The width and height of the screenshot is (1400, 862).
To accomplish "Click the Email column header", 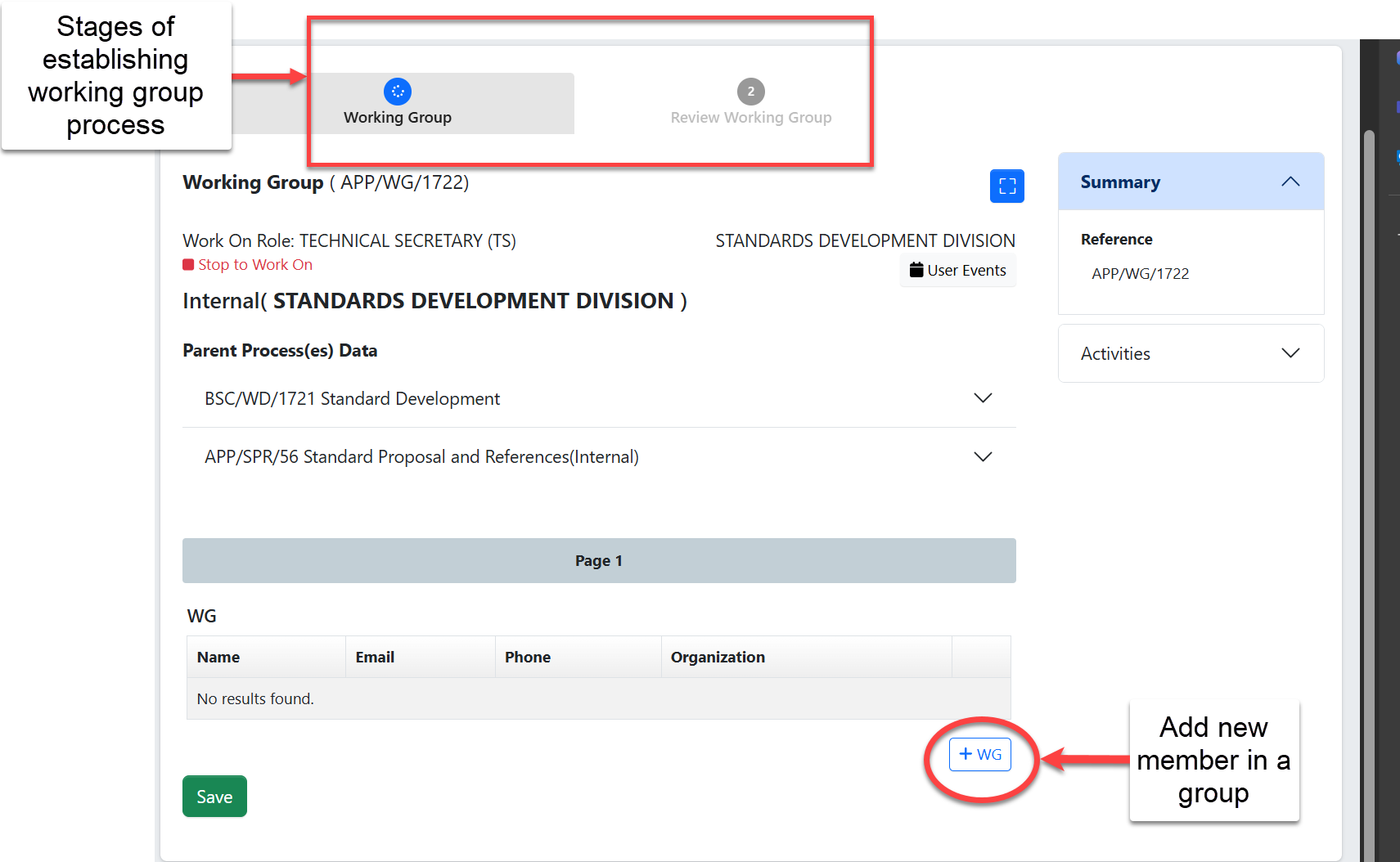I will point(375,657).
